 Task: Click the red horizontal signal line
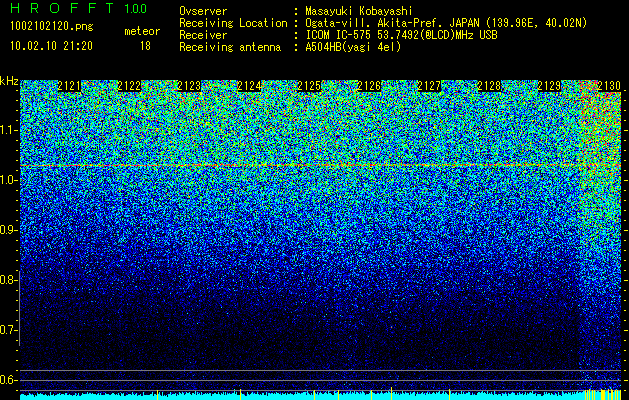click(320, 165)
